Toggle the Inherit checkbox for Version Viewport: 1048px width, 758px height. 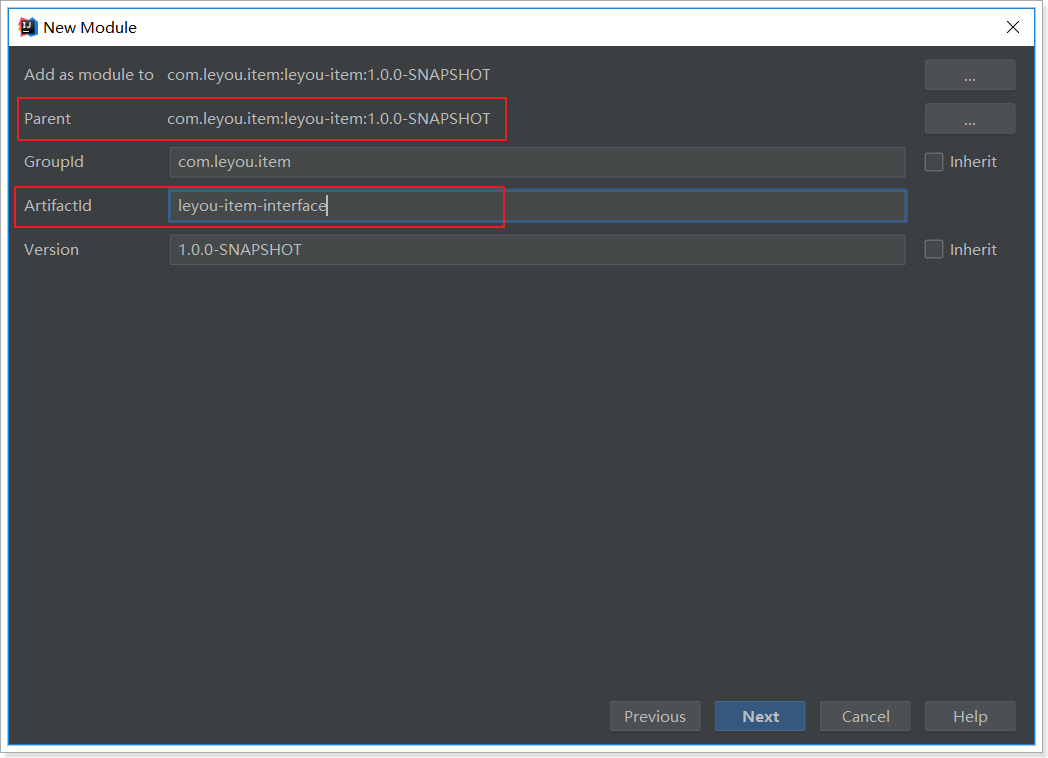[934, 249]
